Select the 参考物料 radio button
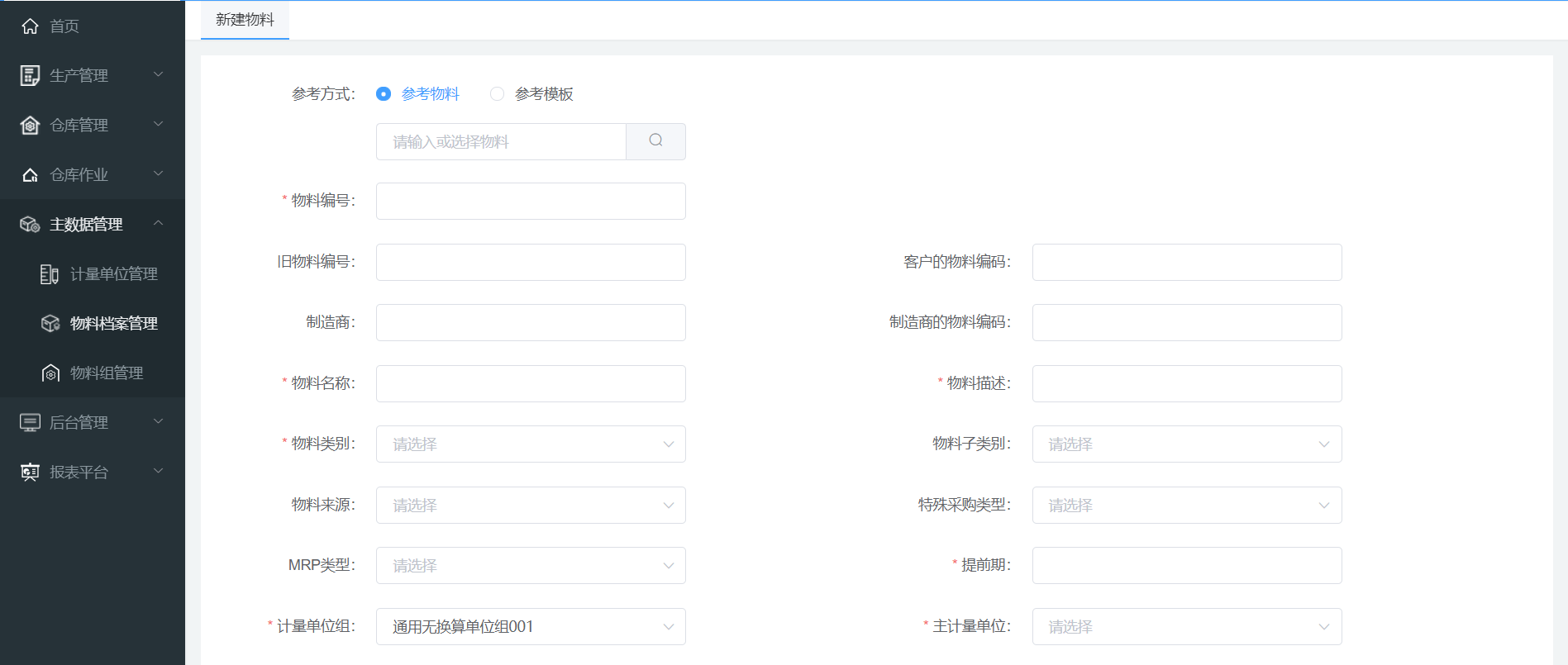The height and width of the screenshot is (665, 1568). (384, 94)
